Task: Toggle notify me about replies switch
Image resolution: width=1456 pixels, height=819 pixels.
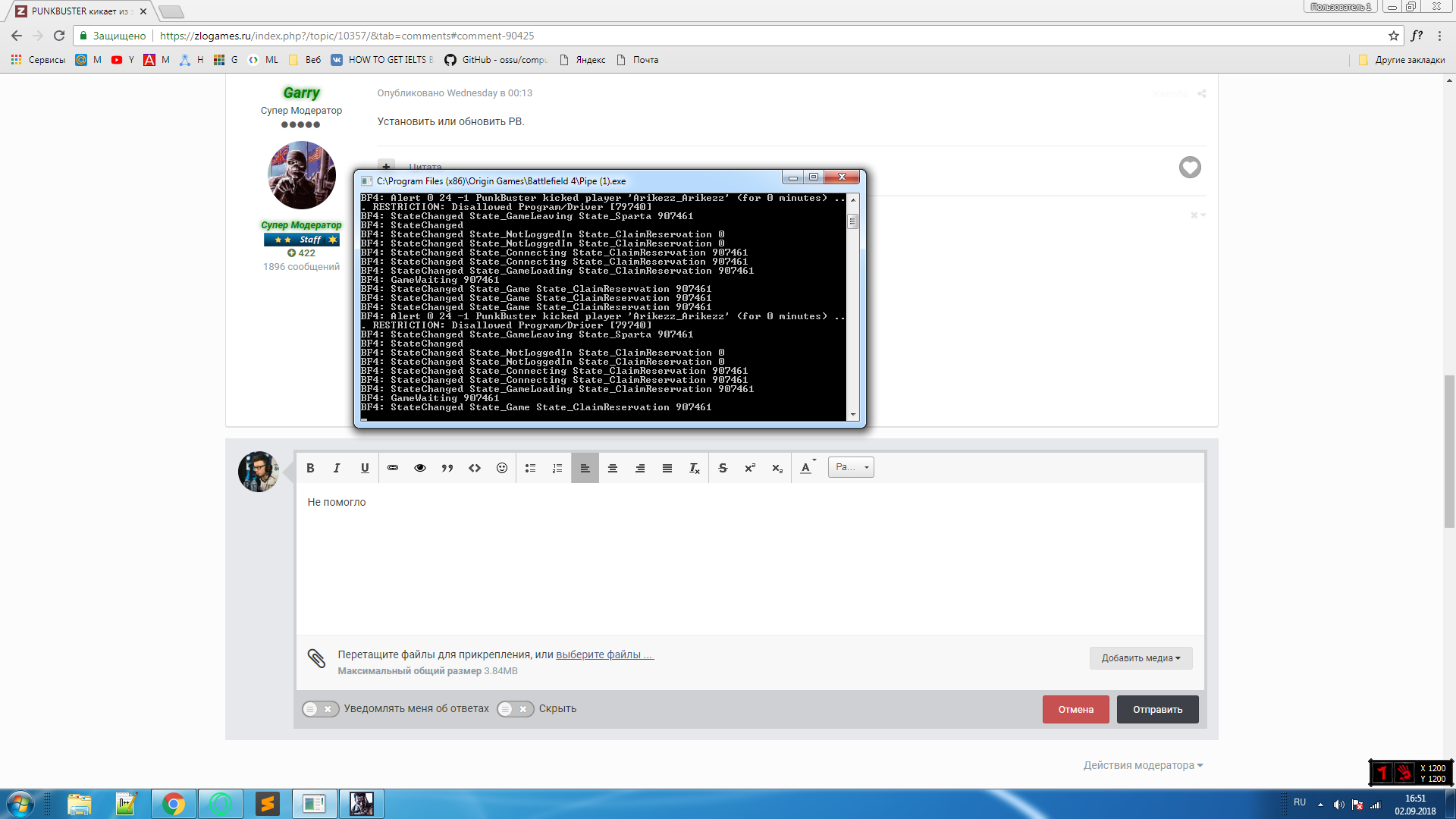Action: click(x=321, y=709)
